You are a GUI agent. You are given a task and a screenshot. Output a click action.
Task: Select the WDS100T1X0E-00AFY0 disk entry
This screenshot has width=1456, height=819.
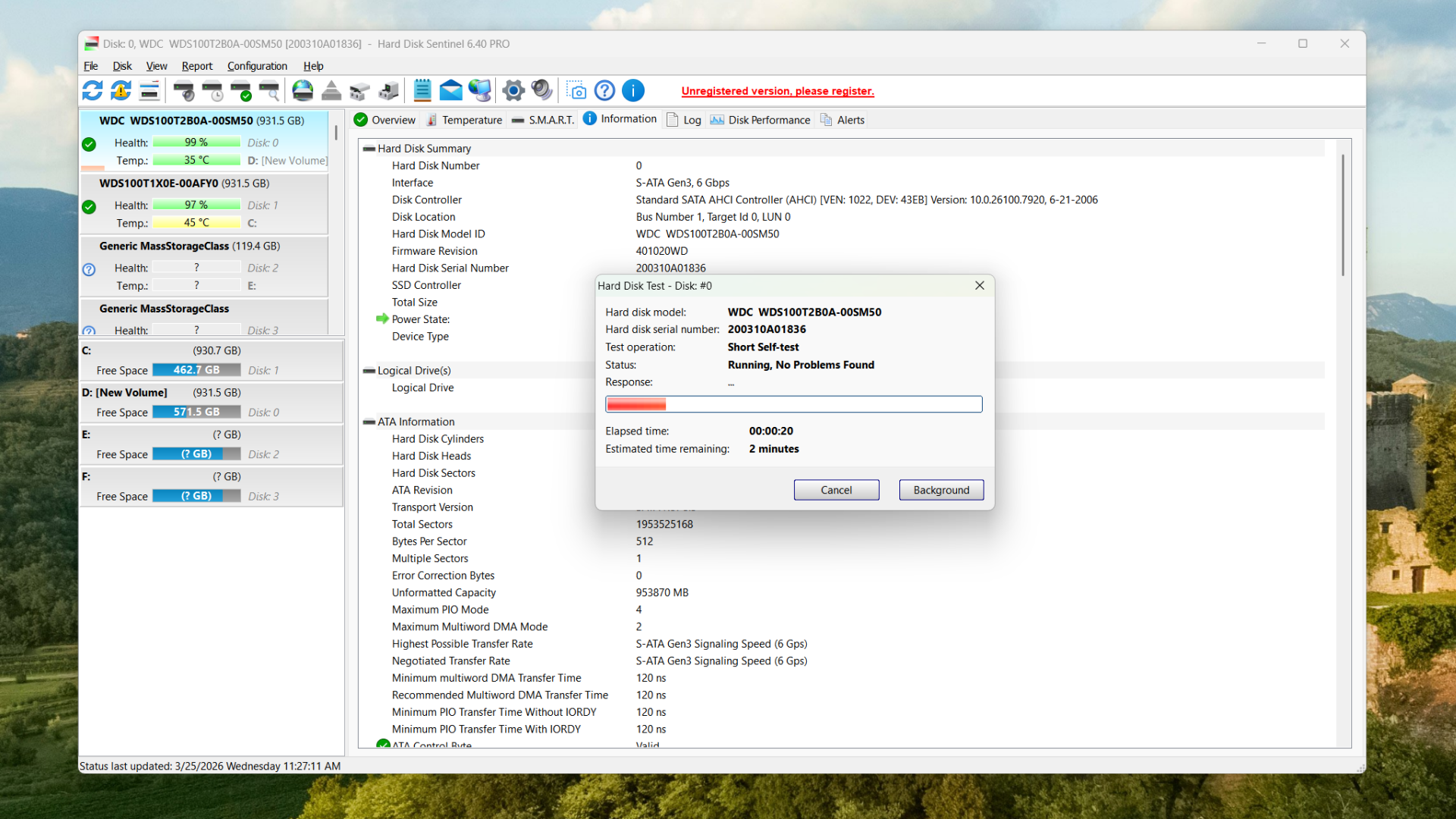pos(204,204)
